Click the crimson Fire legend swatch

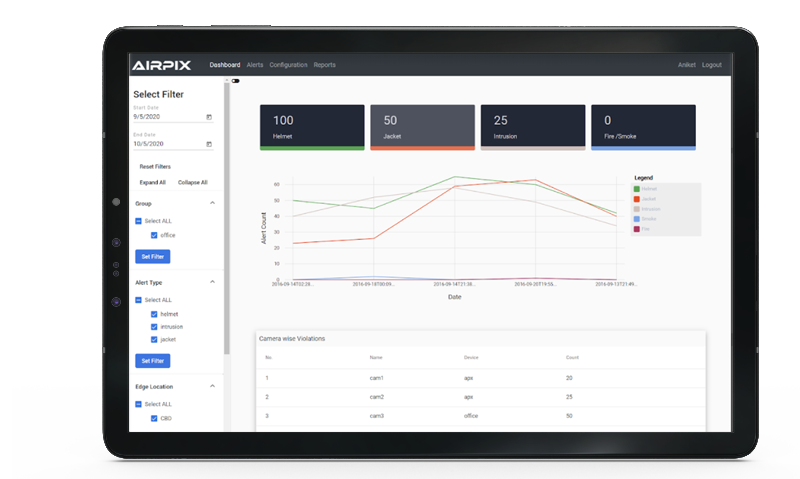[x=637, y=229]
